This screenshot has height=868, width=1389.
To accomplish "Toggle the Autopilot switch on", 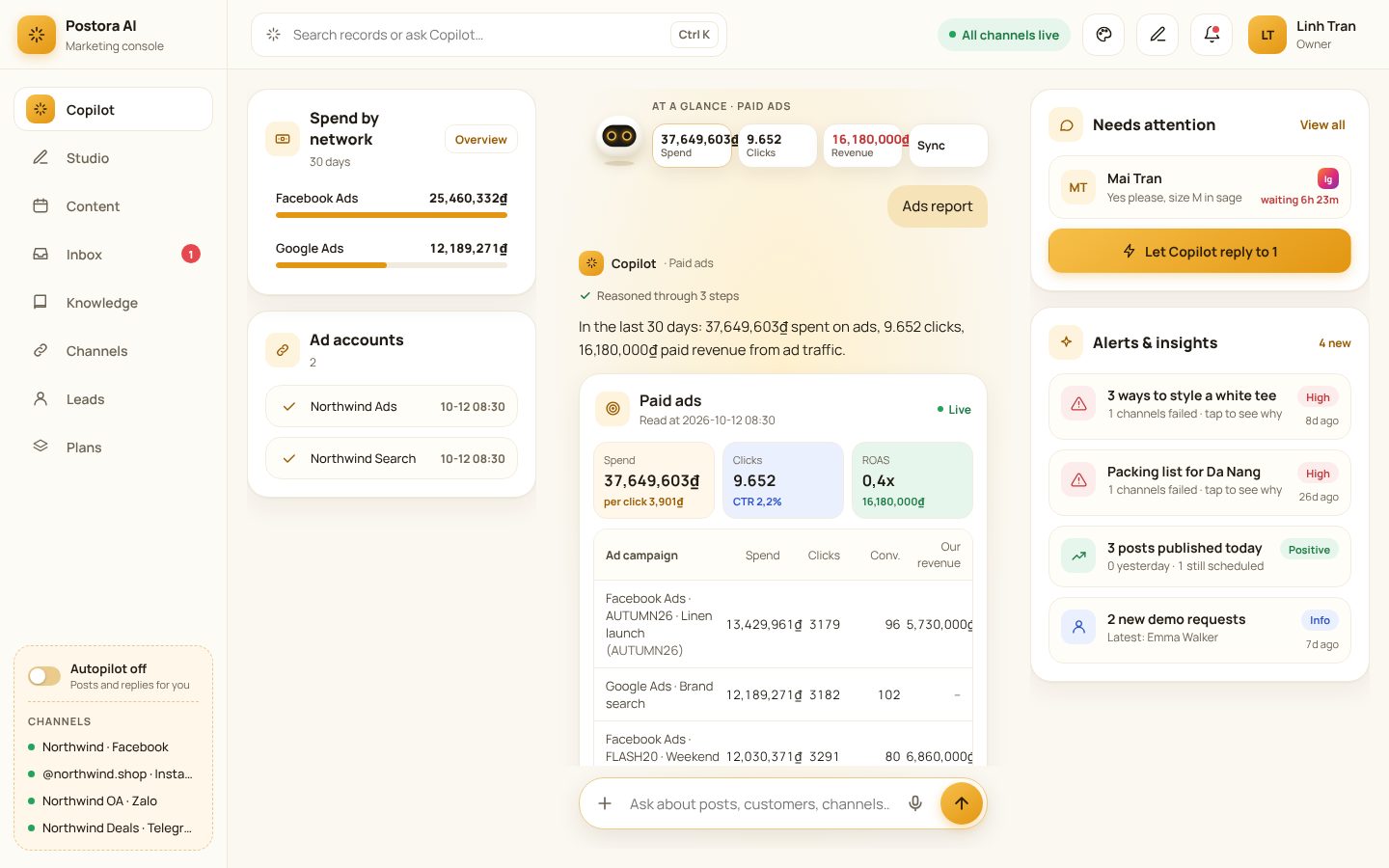I will click(44, 676).
